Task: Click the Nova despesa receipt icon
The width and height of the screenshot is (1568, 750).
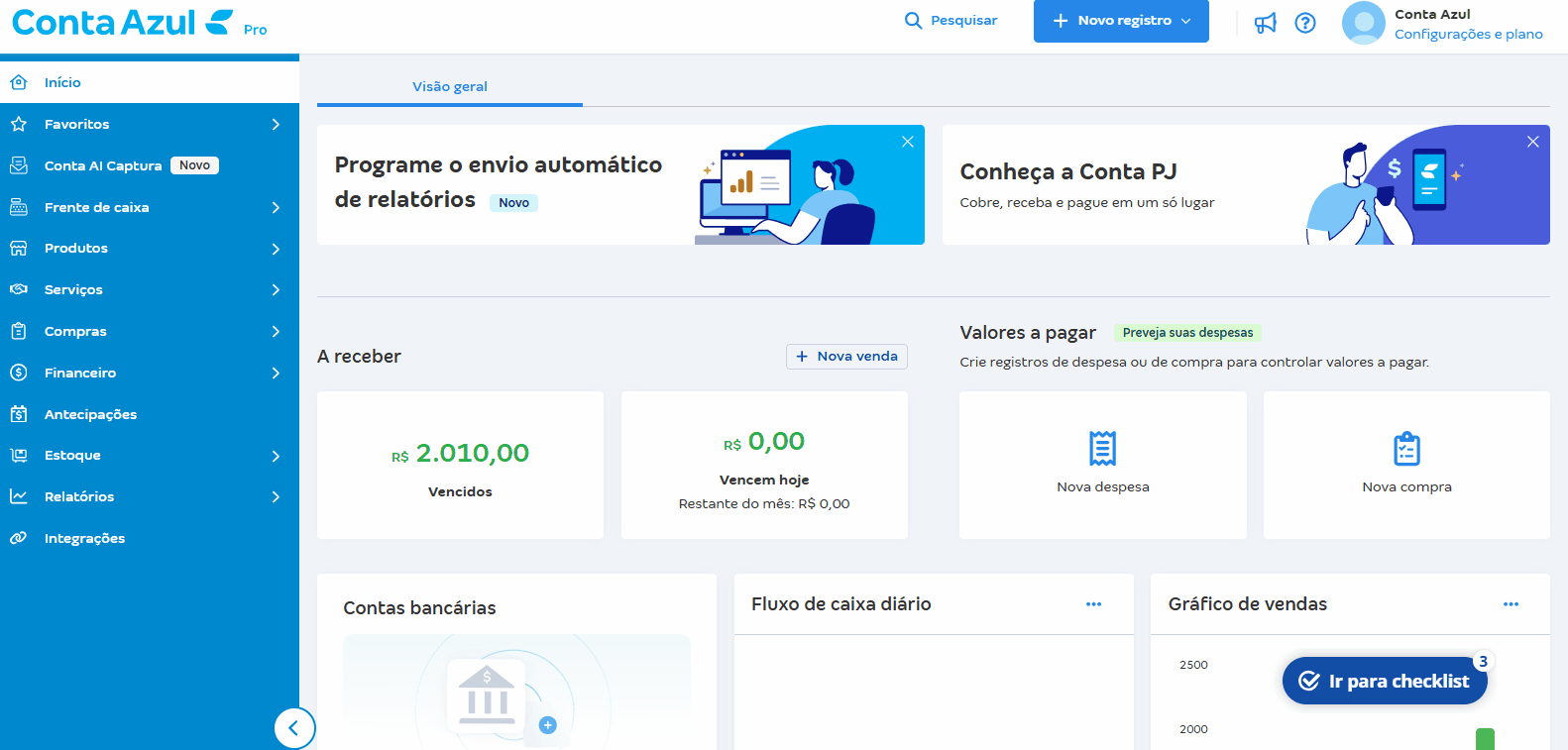Action: [1103, 448]
